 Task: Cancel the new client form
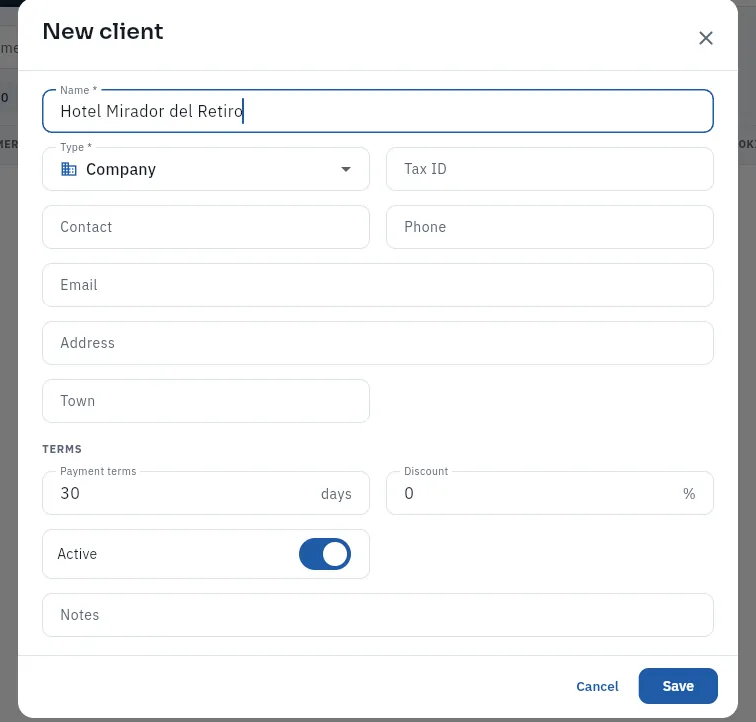[597, 686]
